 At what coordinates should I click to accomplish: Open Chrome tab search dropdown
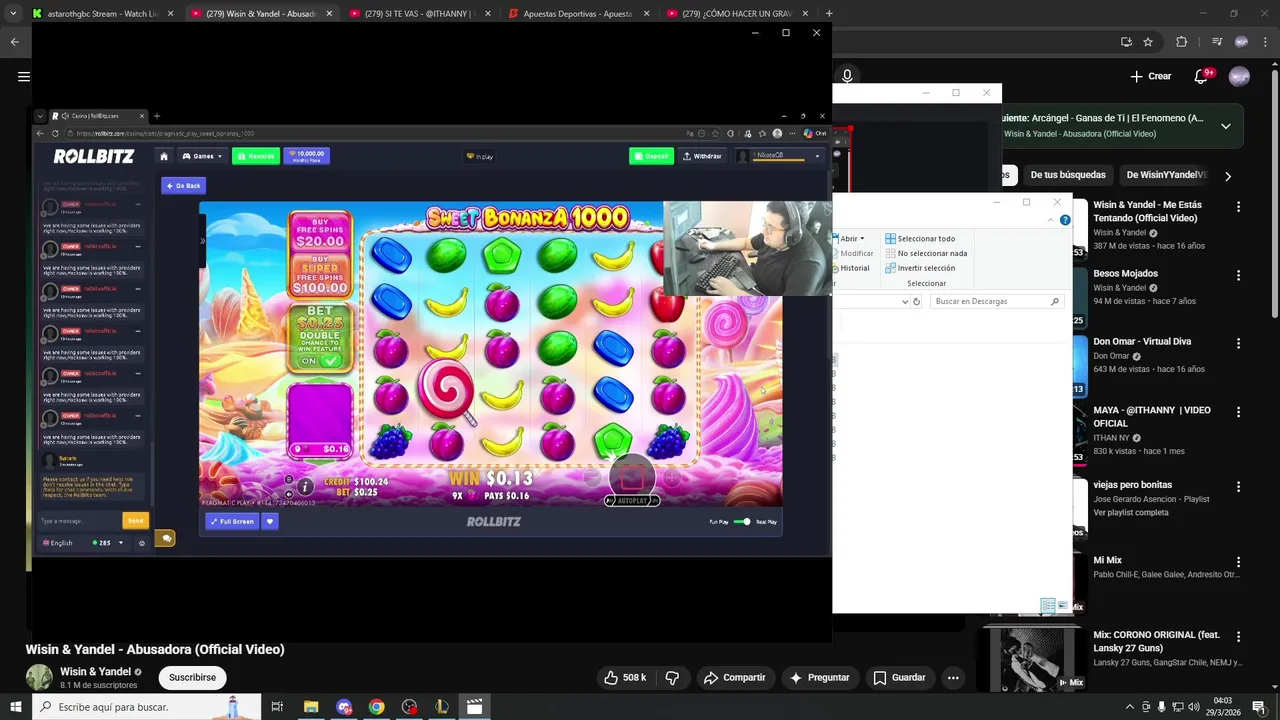[x=12, y=13]
